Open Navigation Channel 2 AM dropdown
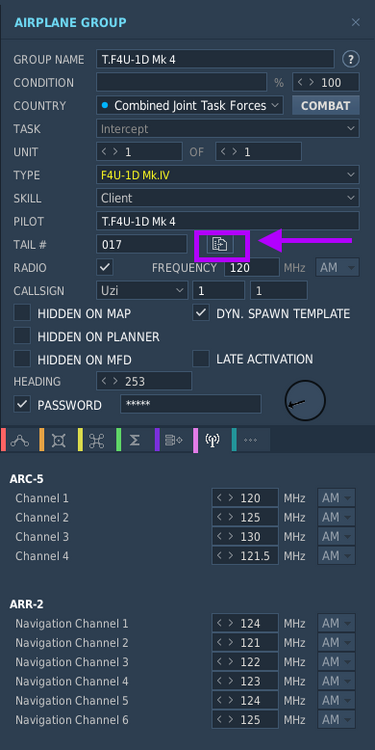 click(336, 642)
